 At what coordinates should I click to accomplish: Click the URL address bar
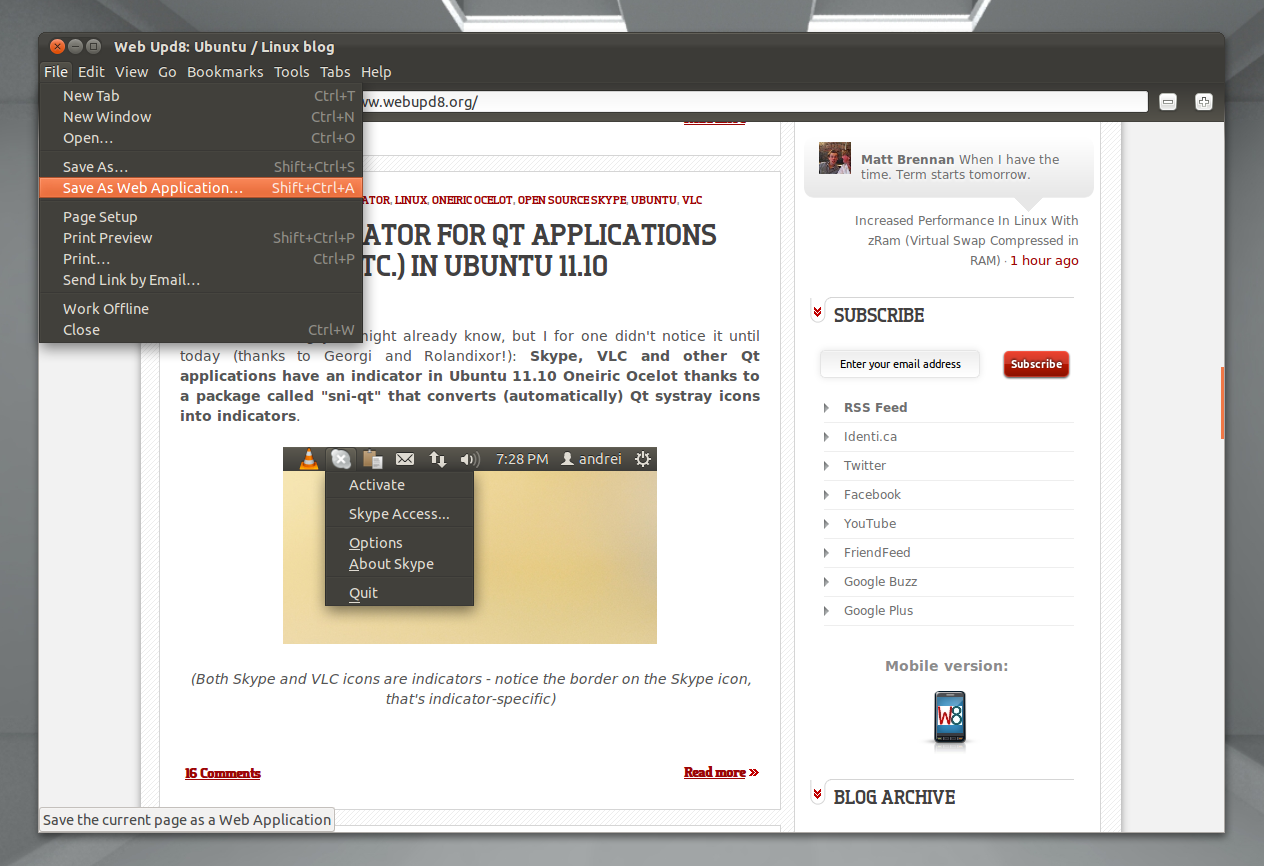click(755, 102)
